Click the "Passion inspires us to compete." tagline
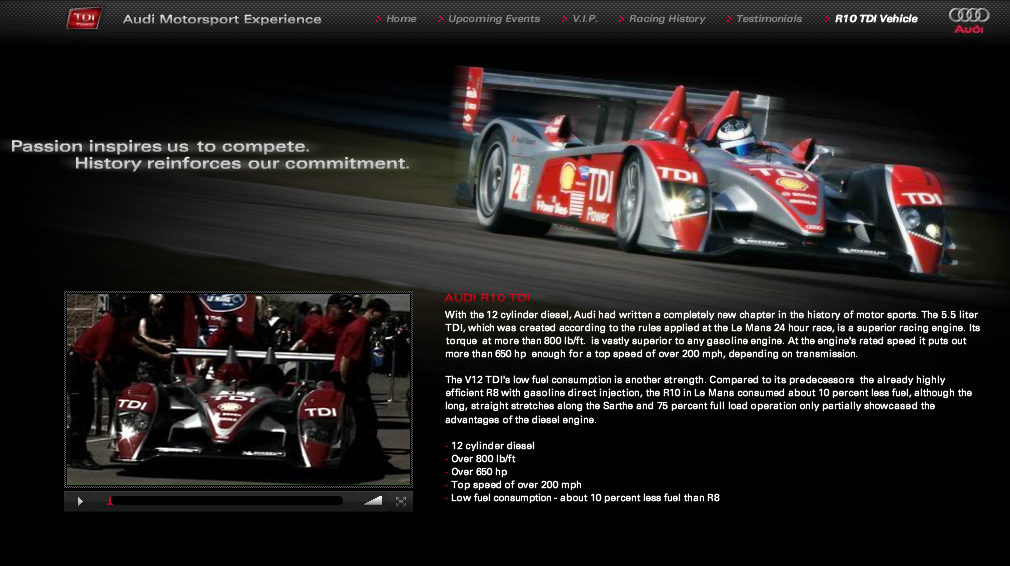 160,146
